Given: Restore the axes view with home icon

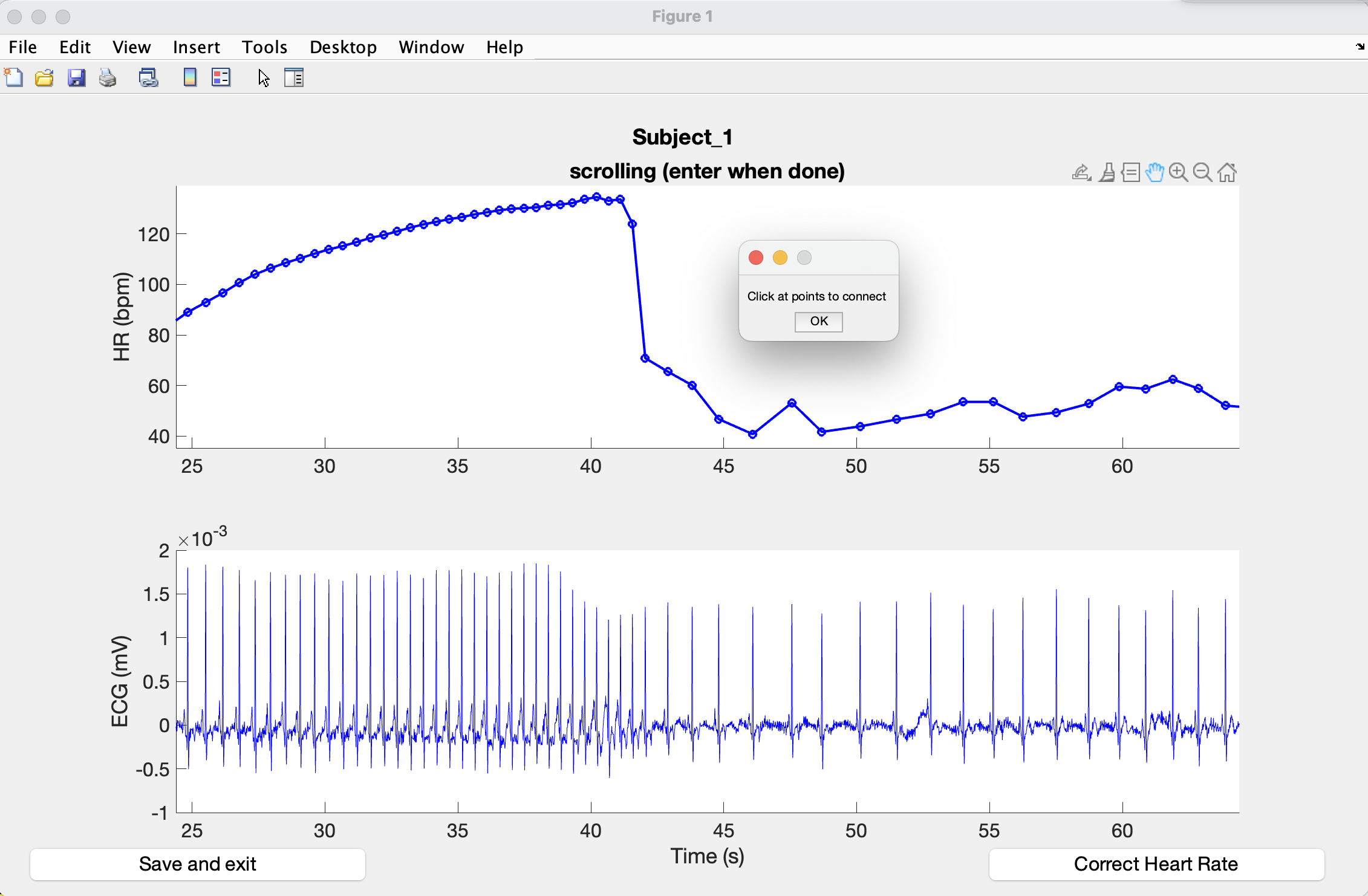Looking at the screenshot, I should 1227,173.
